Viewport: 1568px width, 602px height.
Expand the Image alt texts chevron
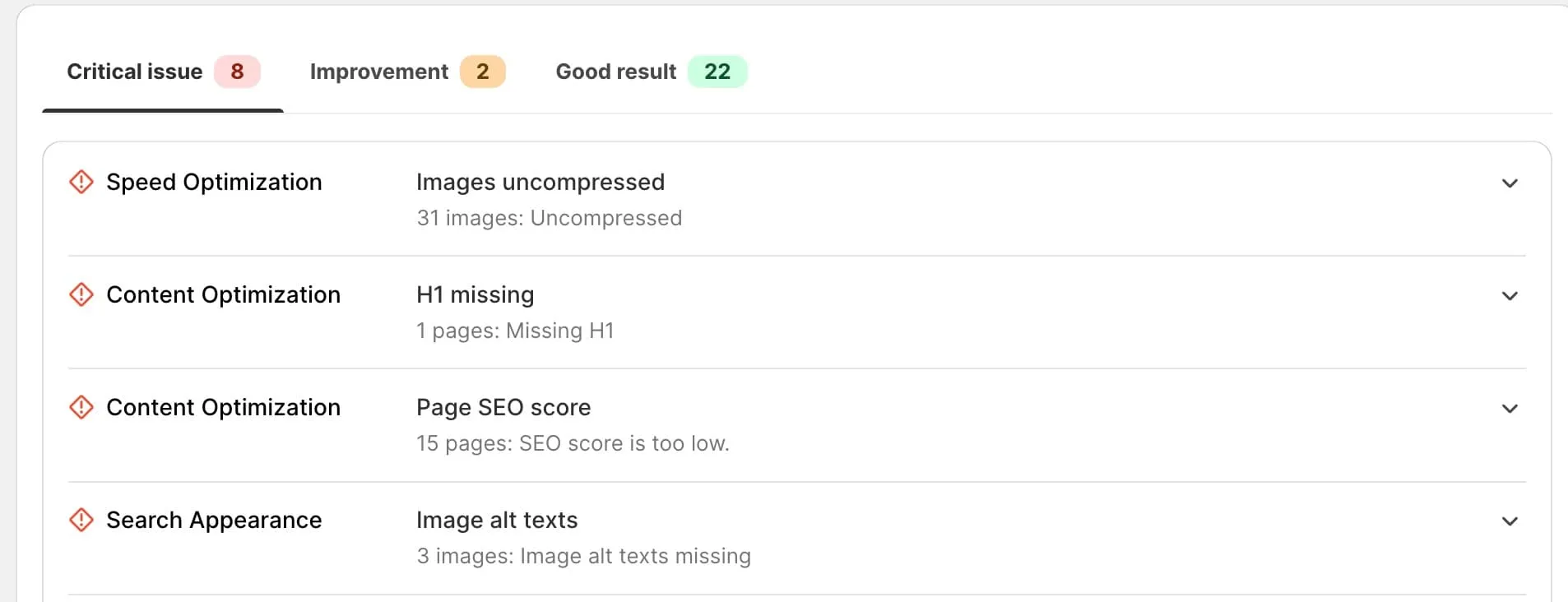[1510, 521]
